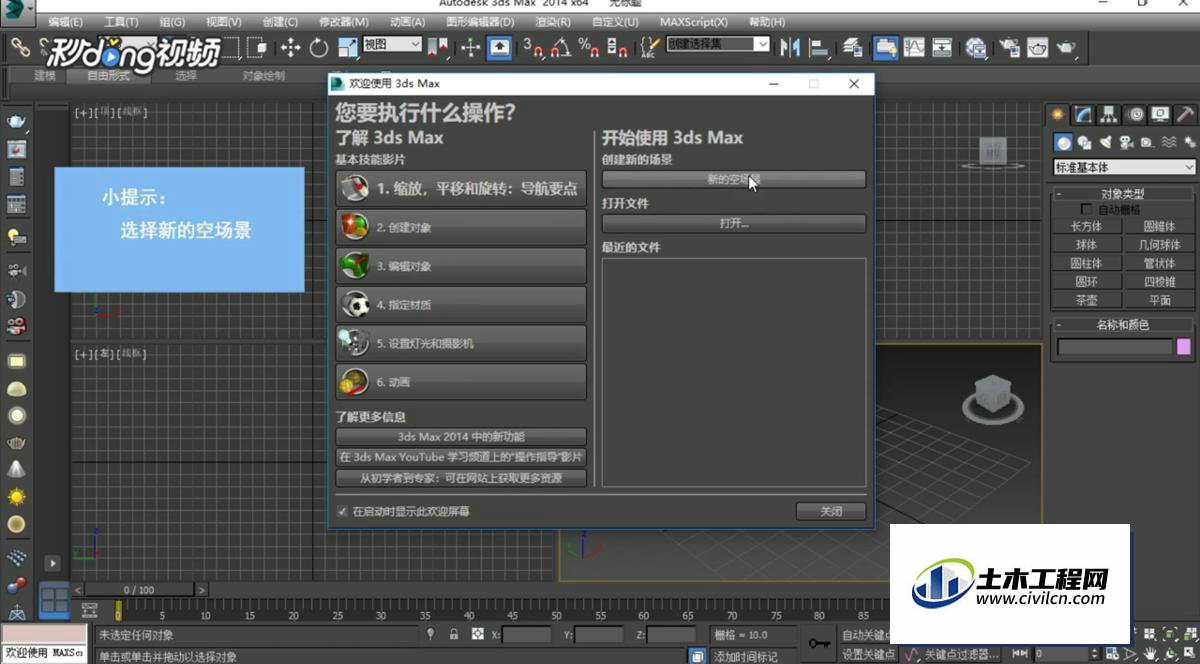Click the object name input field
Screen dimensions: 1200x664
1114,347
